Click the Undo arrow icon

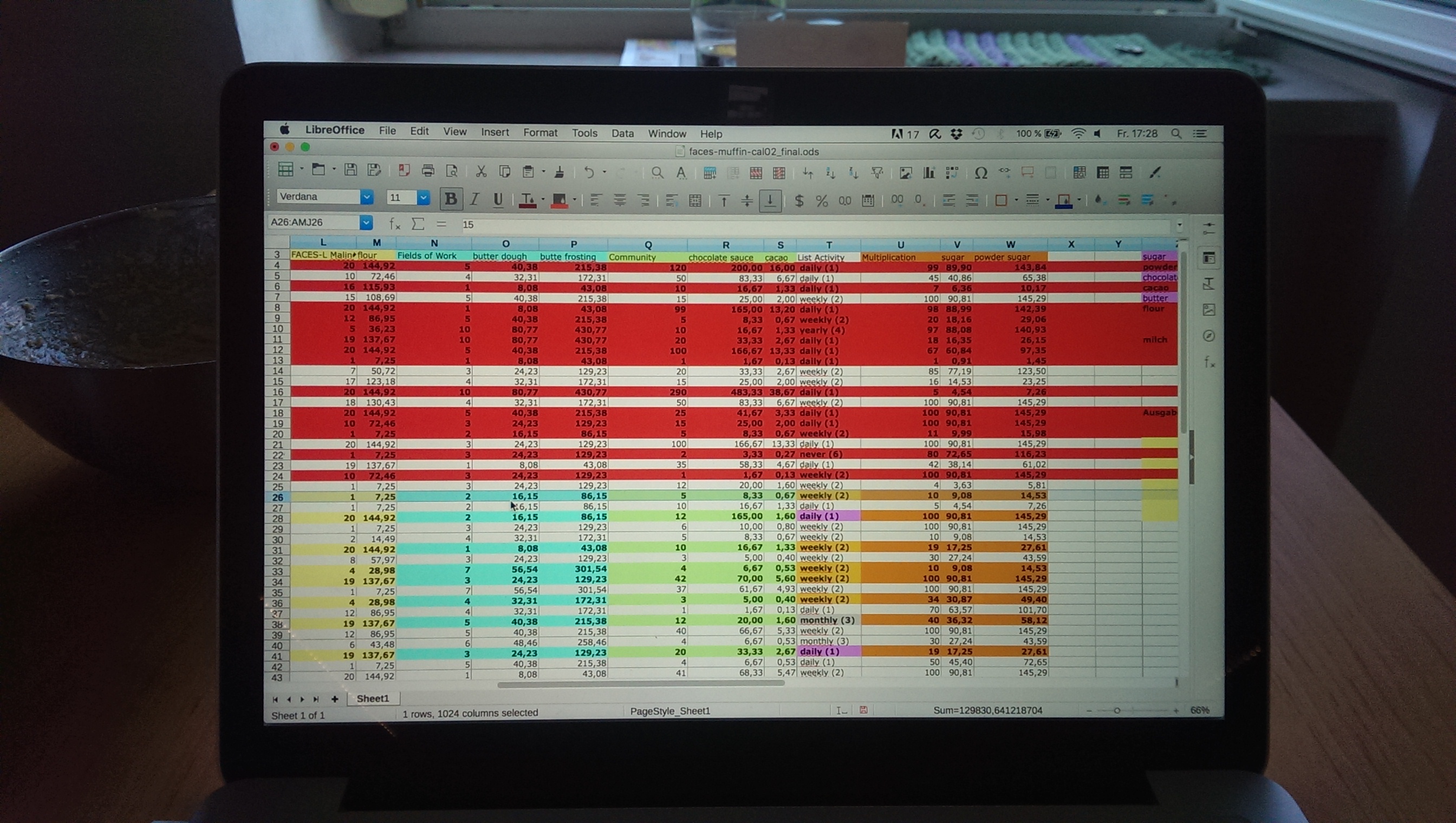tap(589, 172)
